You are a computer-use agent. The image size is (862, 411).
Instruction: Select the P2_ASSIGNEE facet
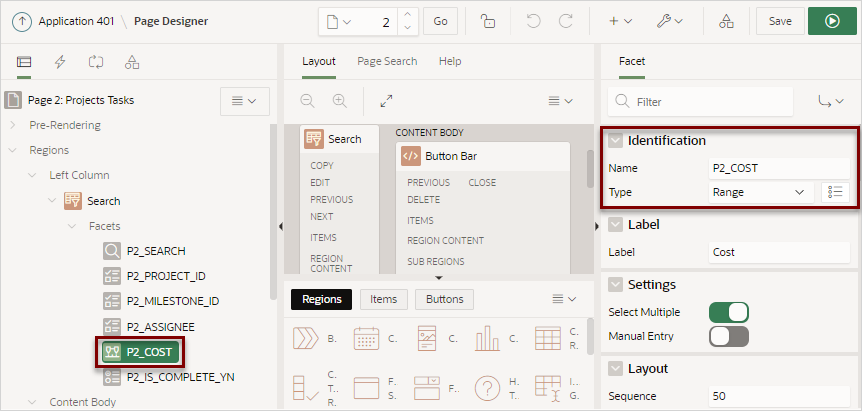click(161, 327)
